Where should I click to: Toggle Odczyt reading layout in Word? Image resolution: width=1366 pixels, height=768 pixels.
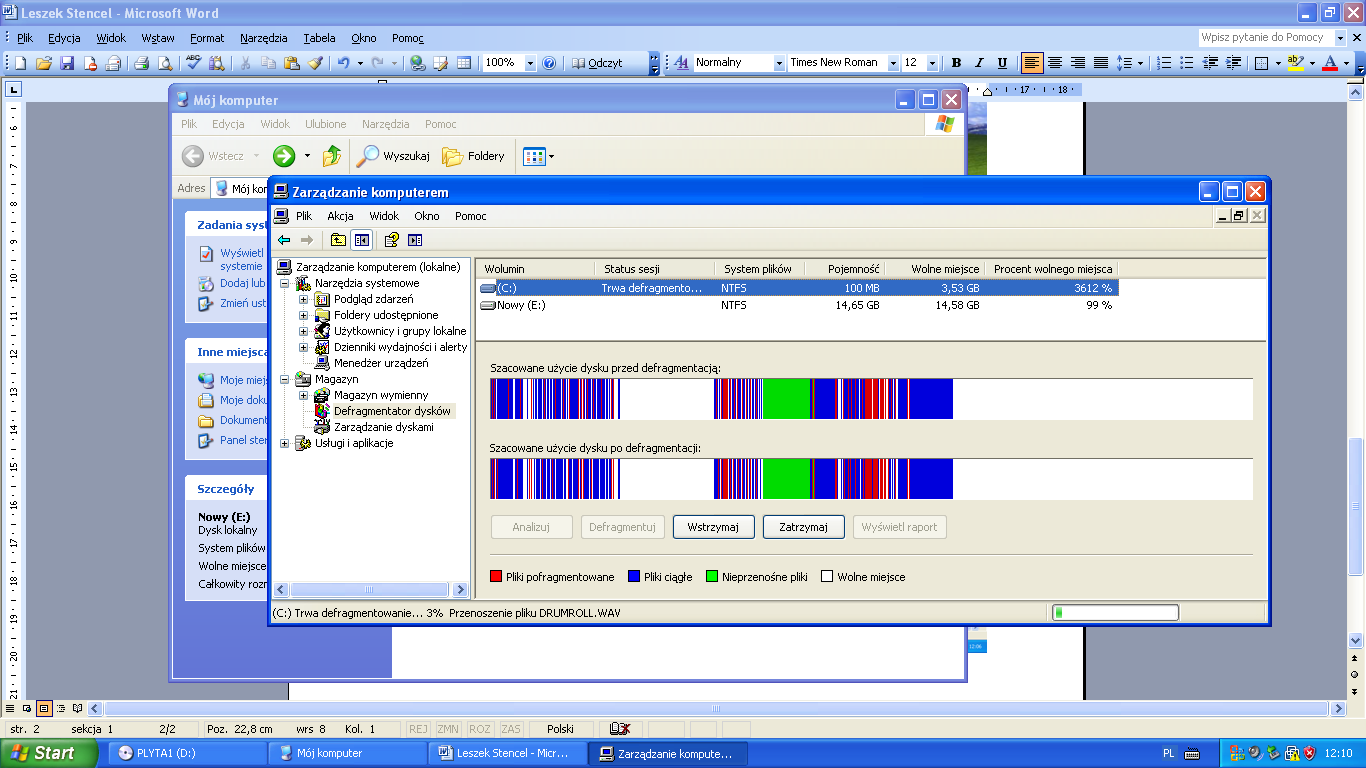pos(597,63)
